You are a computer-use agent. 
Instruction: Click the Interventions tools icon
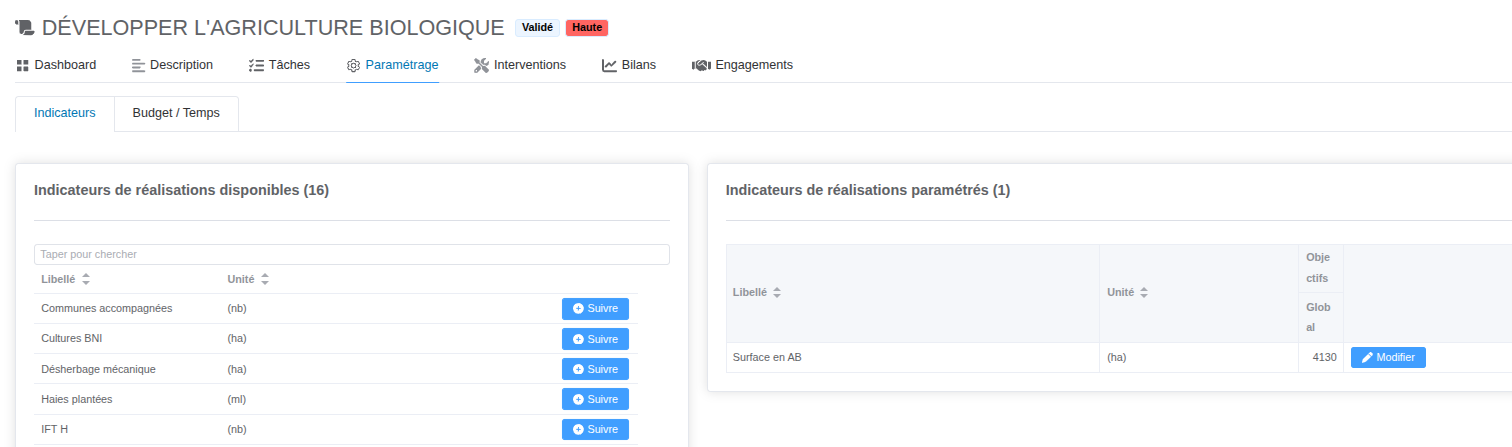(481, 65)
